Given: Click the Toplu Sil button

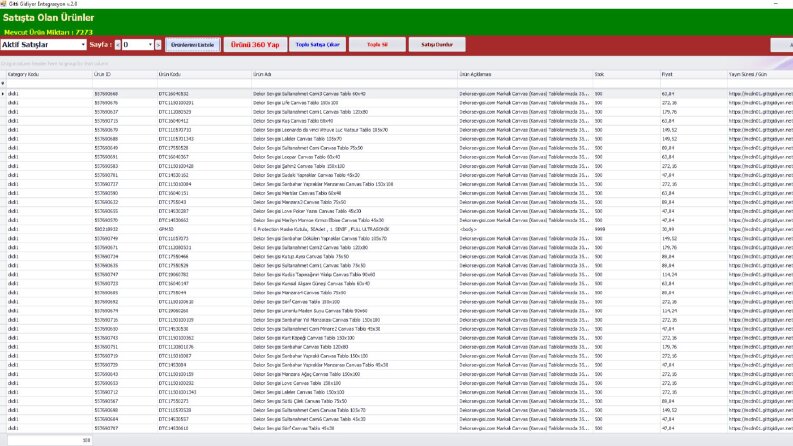Looking at the screenshot, I should [x=377, y=44].
